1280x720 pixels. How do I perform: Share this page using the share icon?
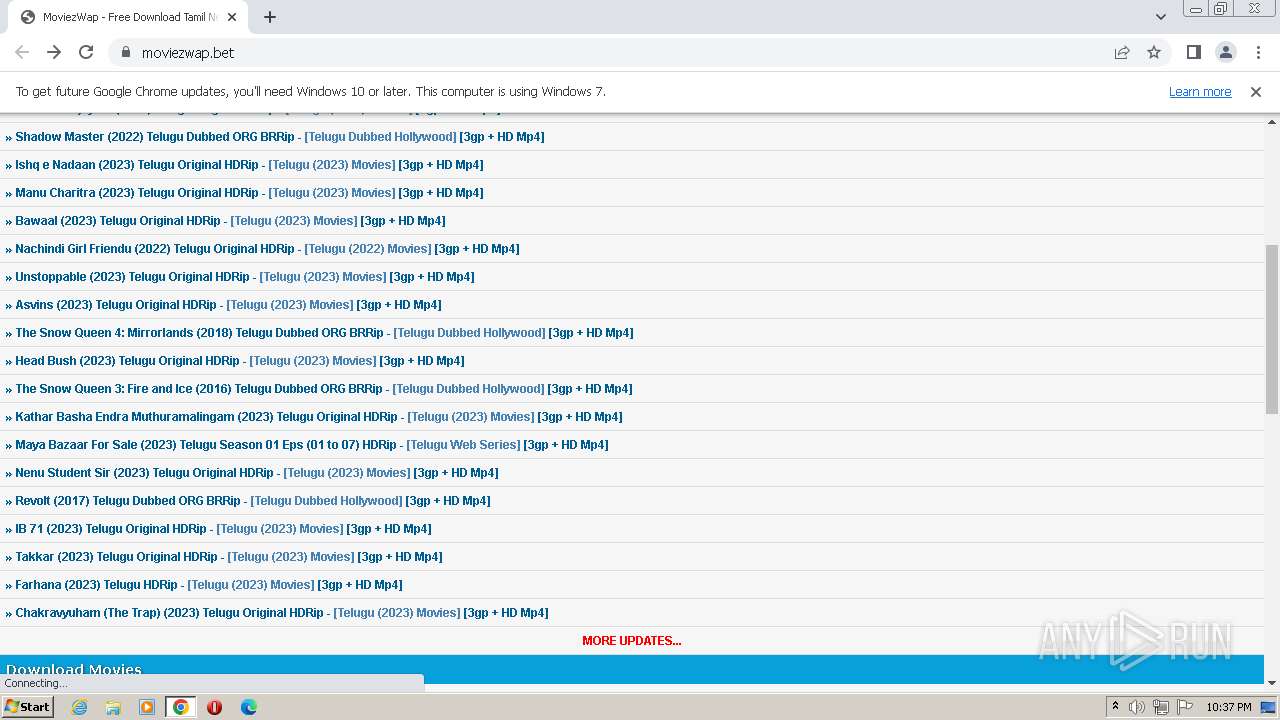point(1122,52)
